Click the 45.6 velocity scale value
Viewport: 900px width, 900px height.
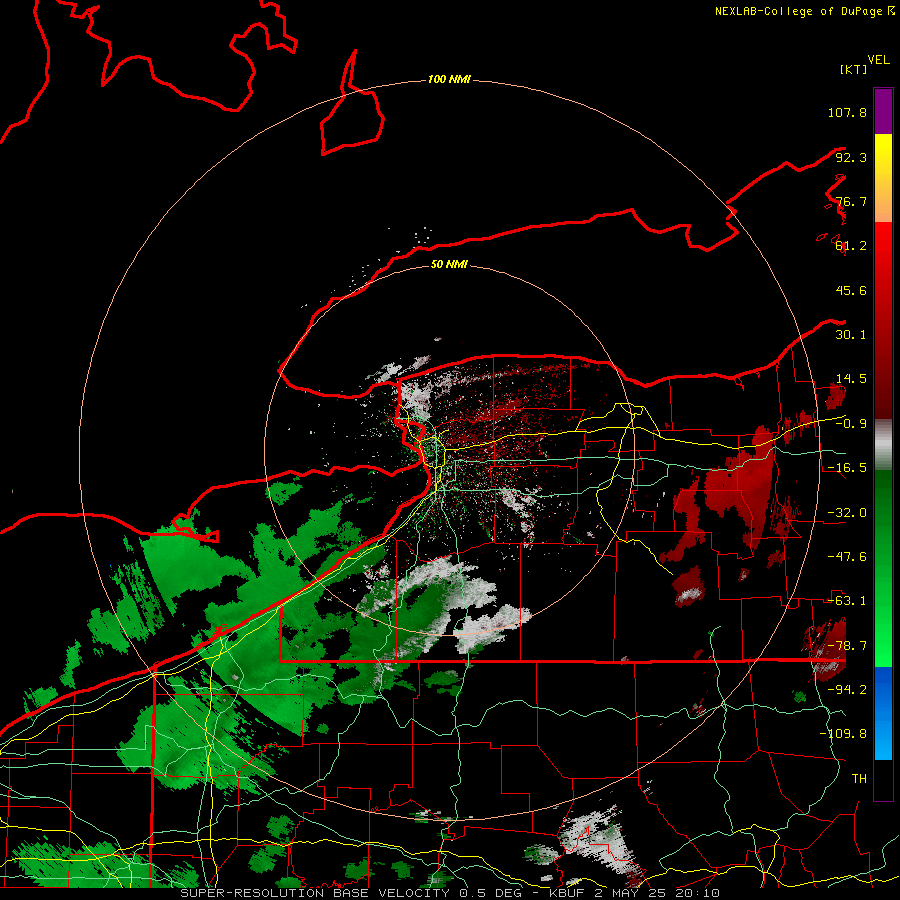tap(851, 290)
